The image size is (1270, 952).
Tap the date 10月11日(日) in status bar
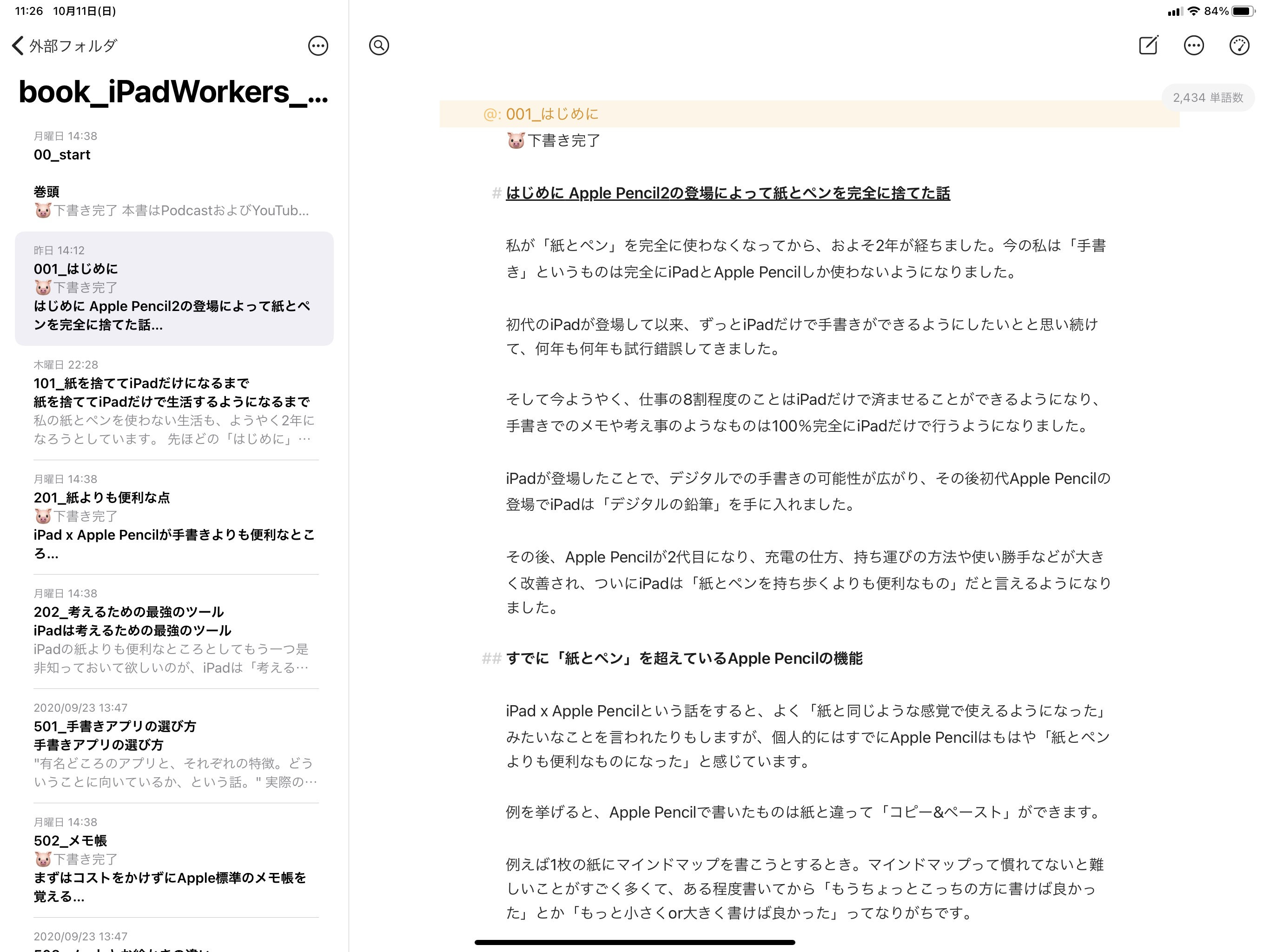[85, 11]
